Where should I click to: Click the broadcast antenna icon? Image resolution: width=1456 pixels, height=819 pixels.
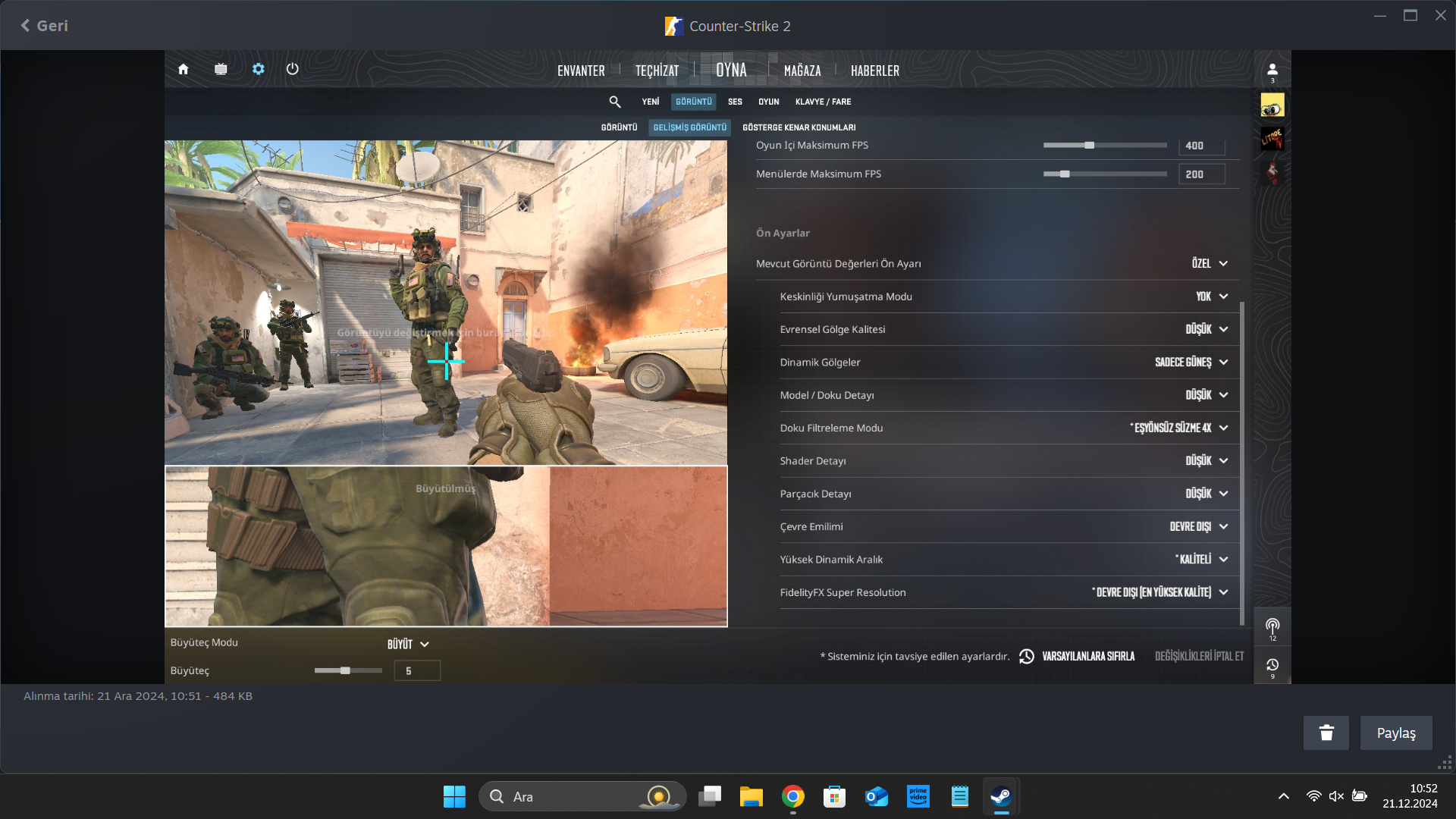pos(1272,626)
